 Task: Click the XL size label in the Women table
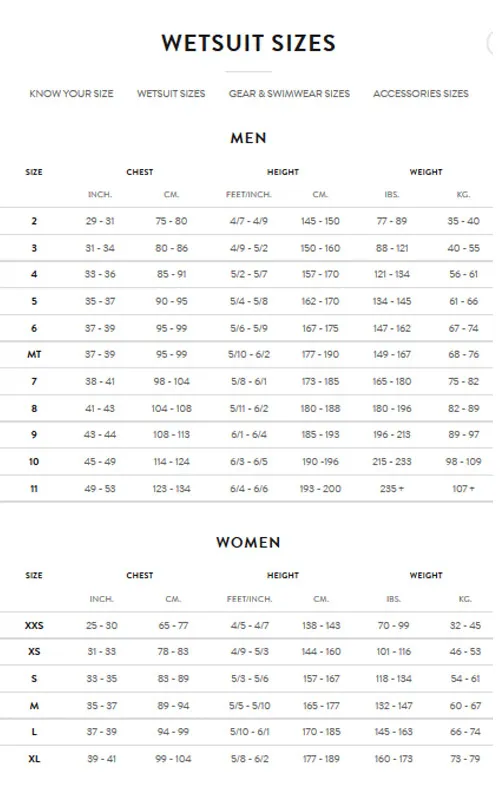(x=34, y=759)
